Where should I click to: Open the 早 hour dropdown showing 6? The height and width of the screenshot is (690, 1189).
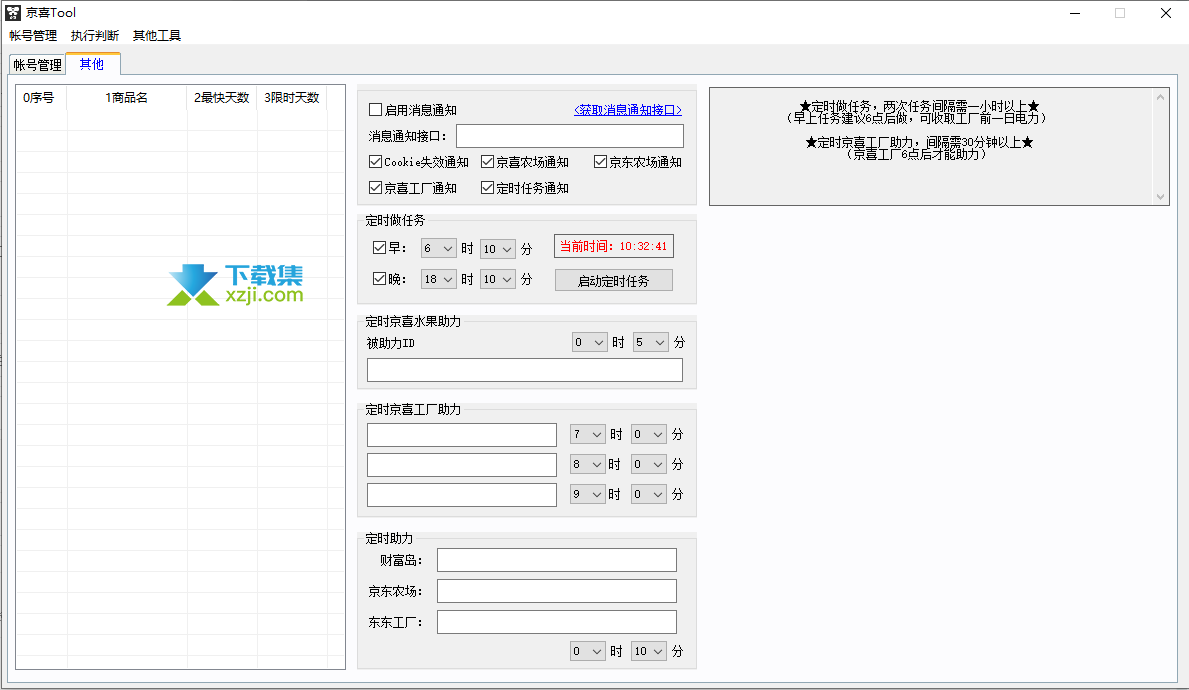click(x=438, y=249)
